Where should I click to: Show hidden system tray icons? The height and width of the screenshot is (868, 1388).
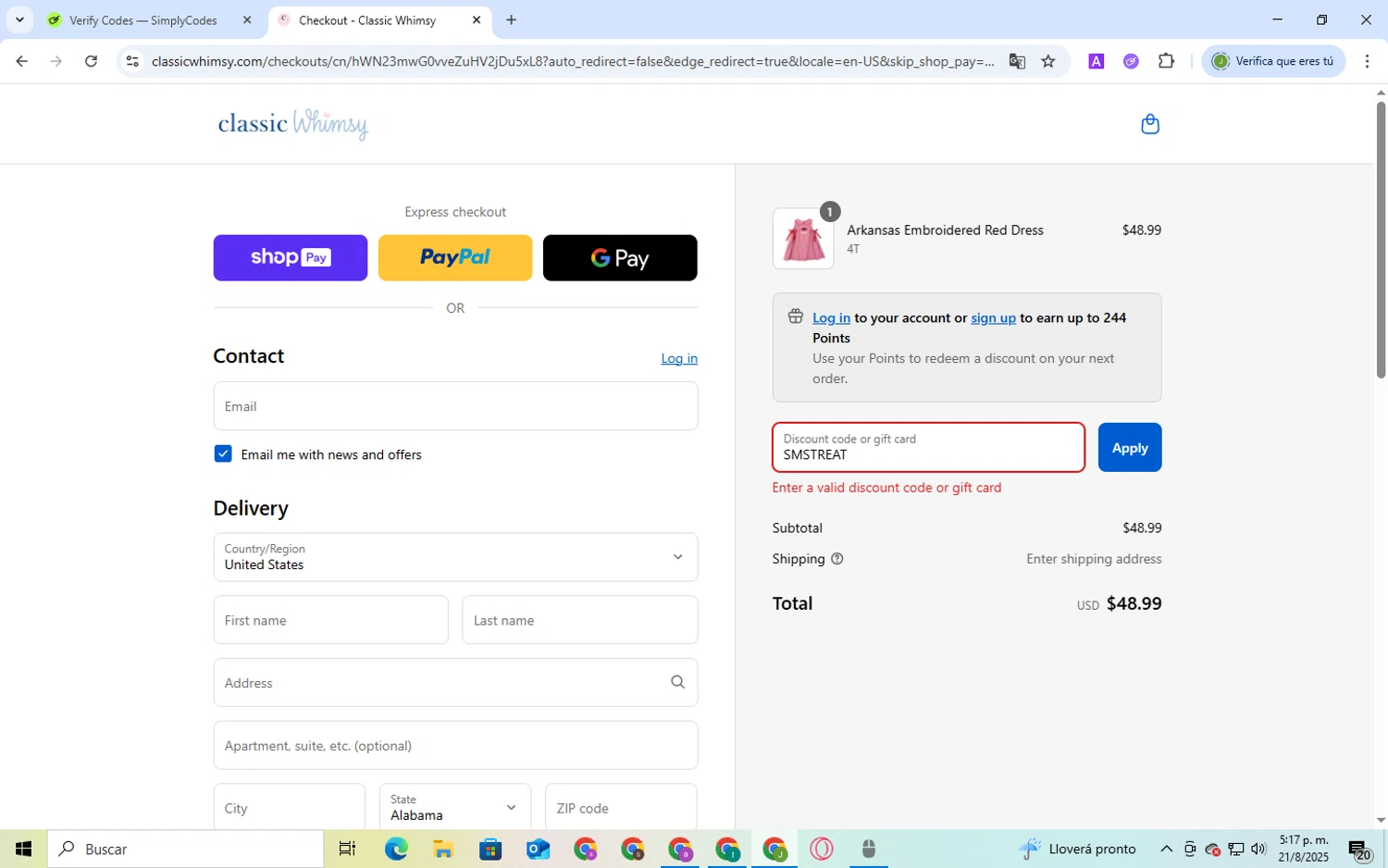(x=1166, y=849)
